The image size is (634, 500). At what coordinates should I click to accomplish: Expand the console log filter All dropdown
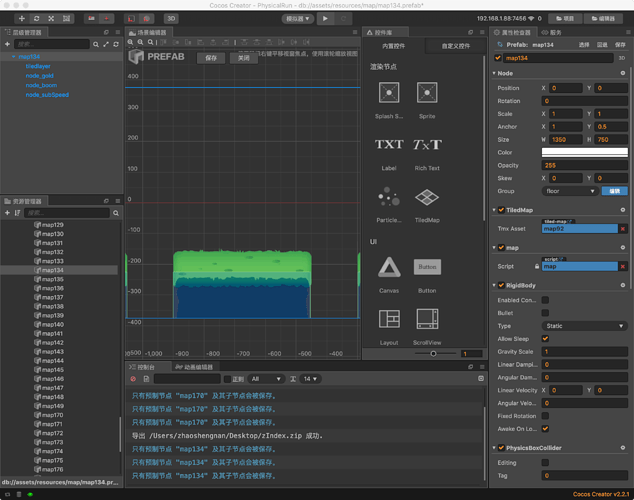point(267,379)
